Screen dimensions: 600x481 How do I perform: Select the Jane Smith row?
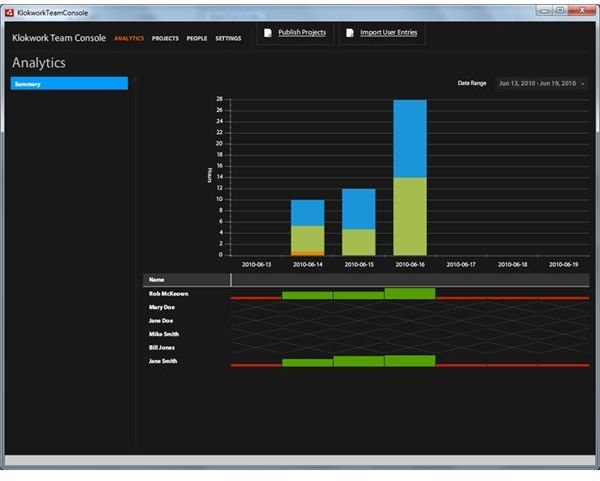point(366,361)
